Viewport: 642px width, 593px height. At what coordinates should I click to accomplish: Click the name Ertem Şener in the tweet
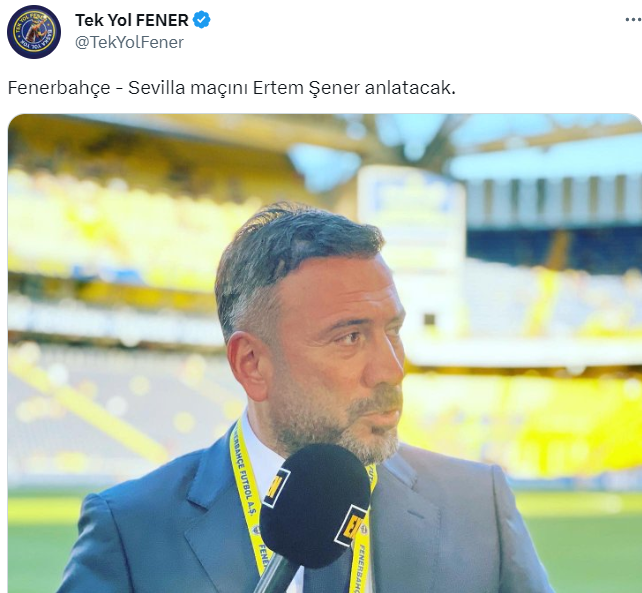(x=306, y=88)
